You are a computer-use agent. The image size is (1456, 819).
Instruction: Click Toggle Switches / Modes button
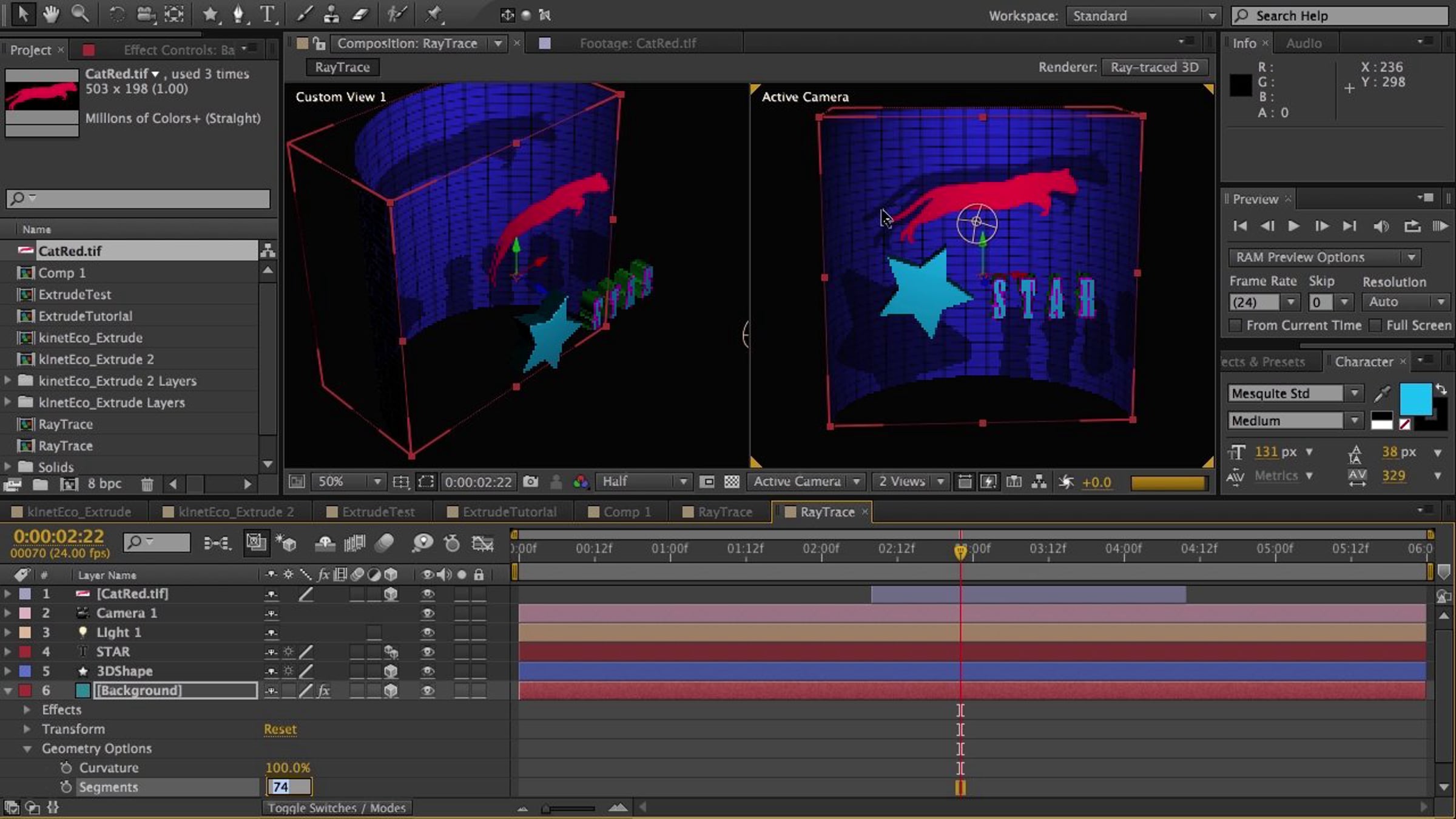(x=337, y=808)
